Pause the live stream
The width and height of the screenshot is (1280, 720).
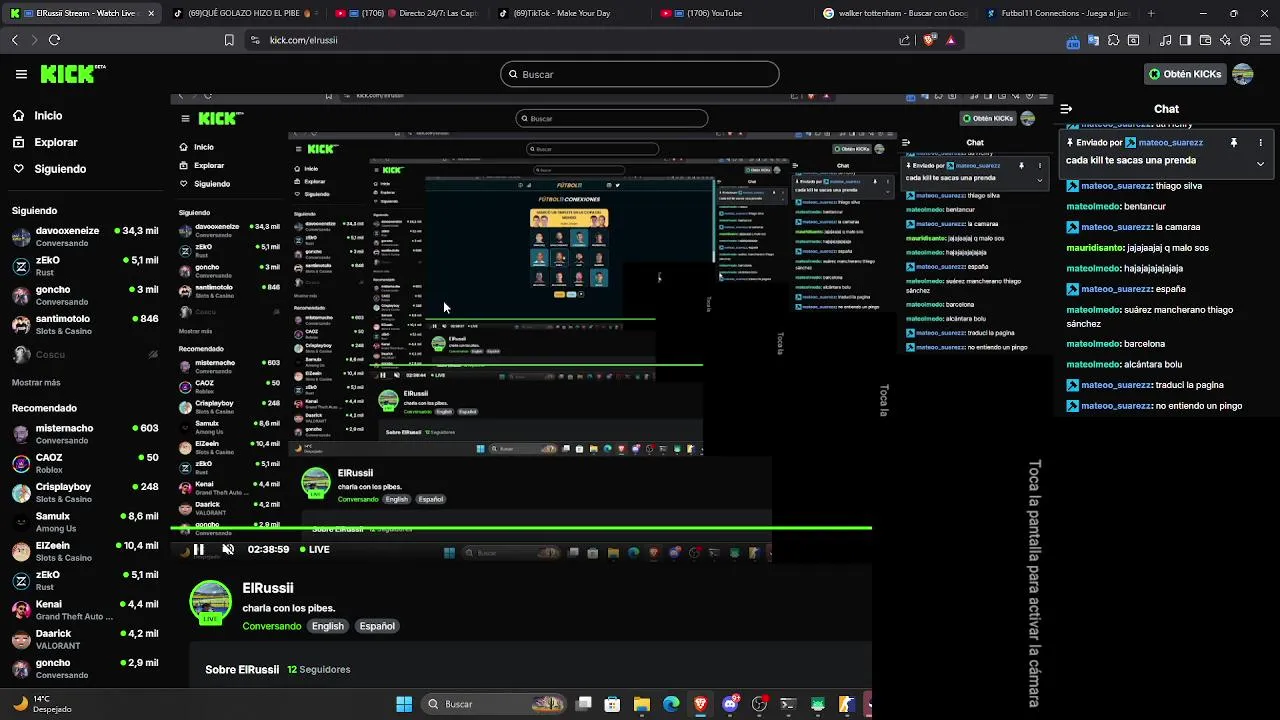tap(199, 549)
